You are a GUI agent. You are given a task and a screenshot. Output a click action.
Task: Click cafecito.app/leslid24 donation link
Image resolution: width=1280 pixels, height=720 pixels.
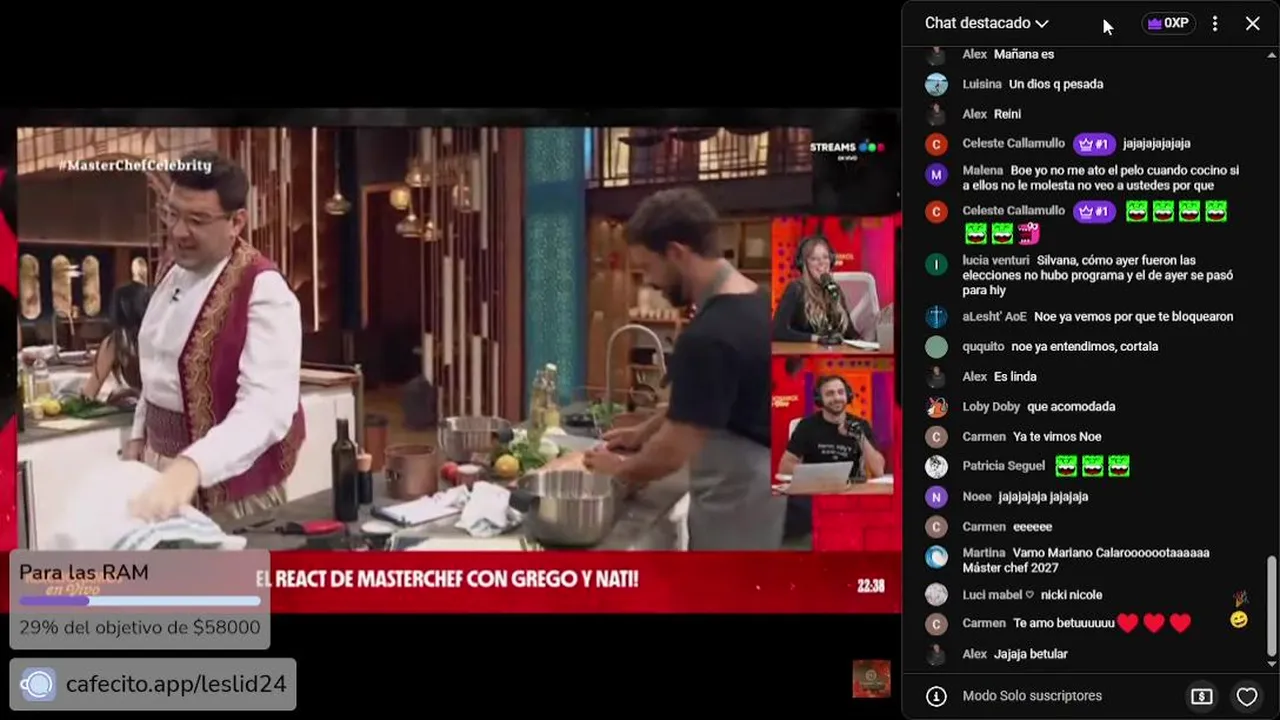pos(176,684)
